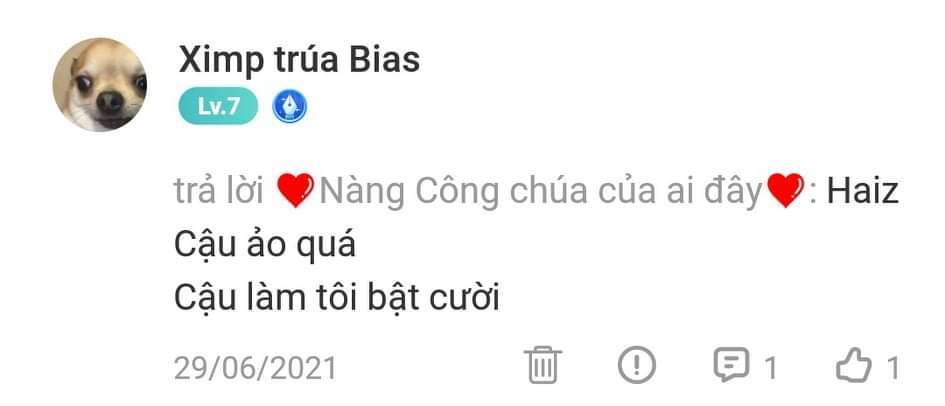Open replies with speech bubble icon

pyautogui.click(x=732, y=365)
